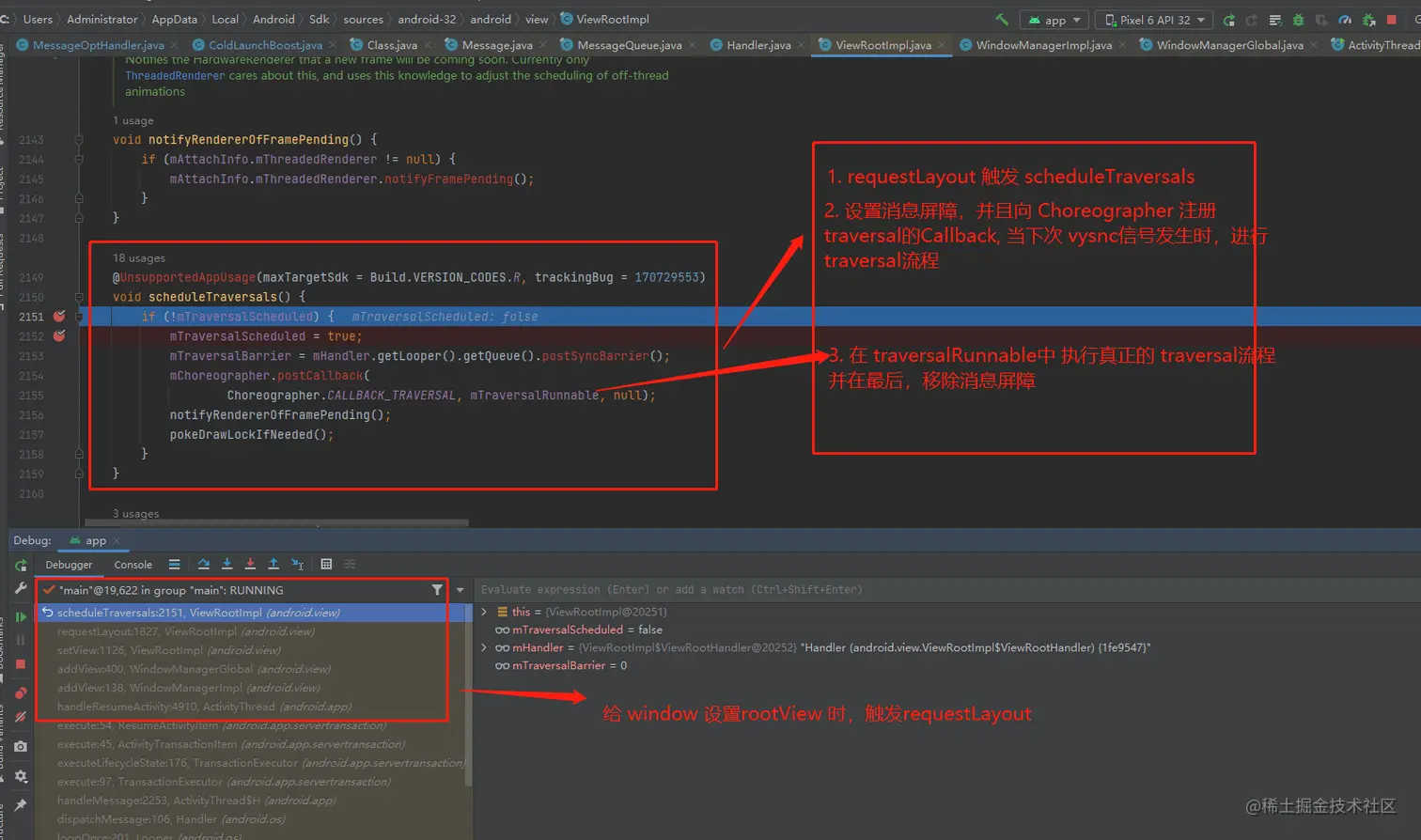The width and height of the screenshot is (1421, 840).
Task: Click Attach Debugger to Android Process icon
Action: coord(1368,20)
